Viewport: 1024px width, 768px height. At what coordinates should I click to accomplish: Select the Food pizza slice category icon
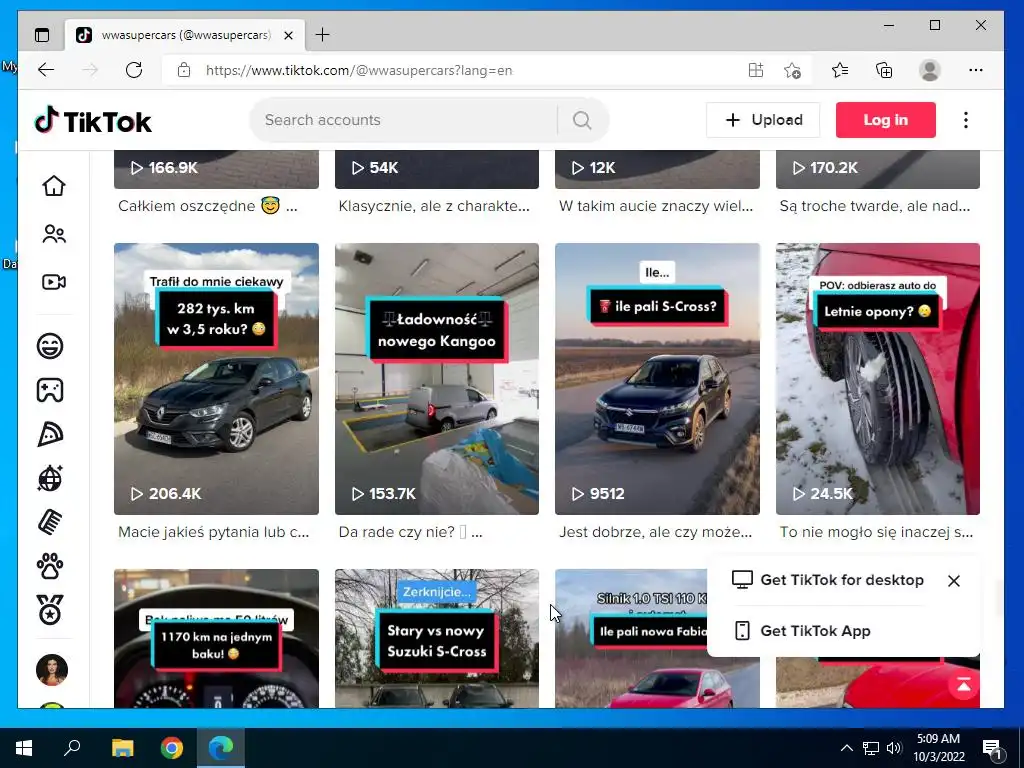click(50, 434)
